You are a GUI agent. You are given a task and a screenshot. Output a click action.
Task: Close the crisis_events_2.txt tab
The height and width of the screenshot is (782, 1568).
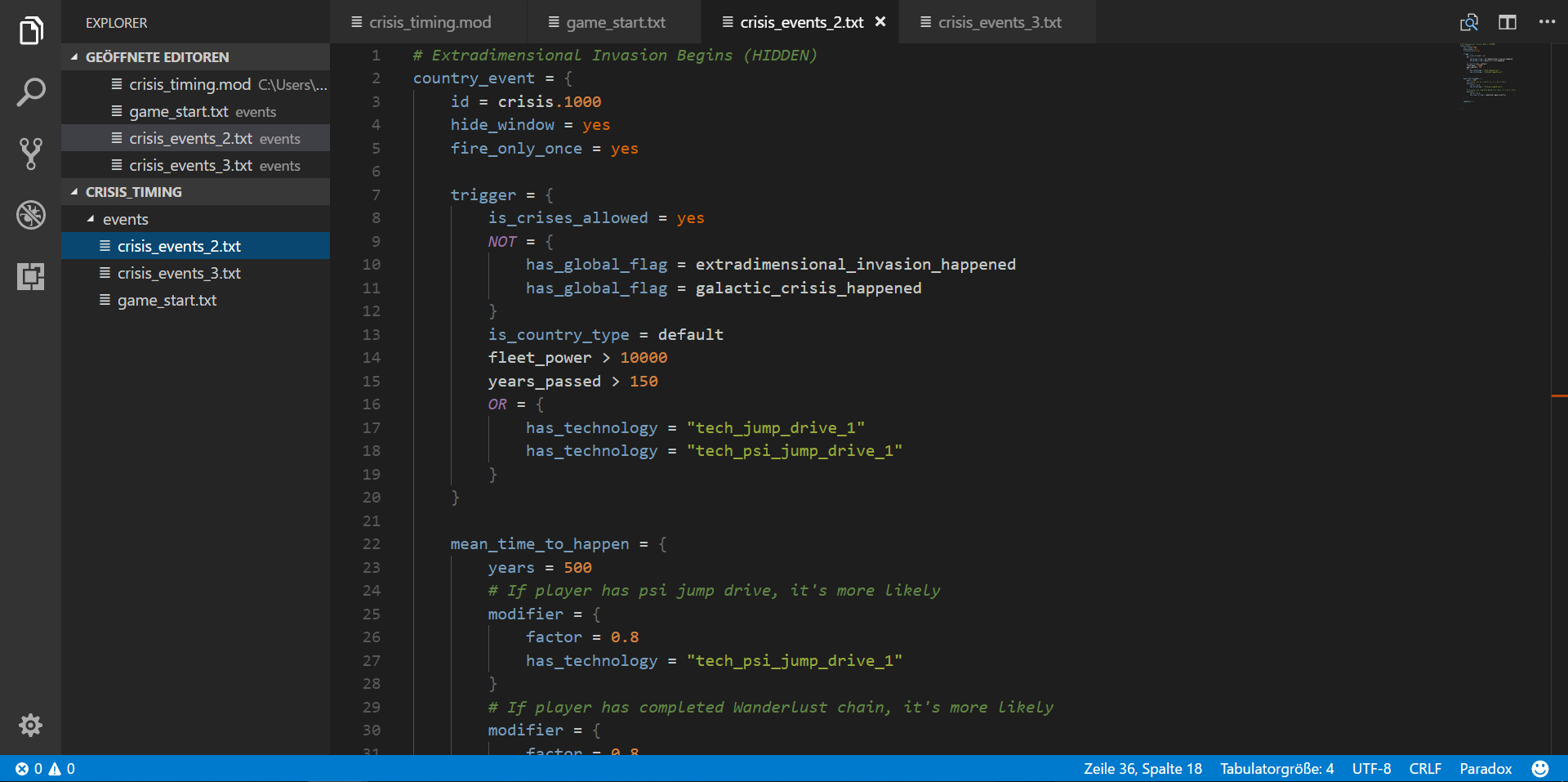(880, 22)
